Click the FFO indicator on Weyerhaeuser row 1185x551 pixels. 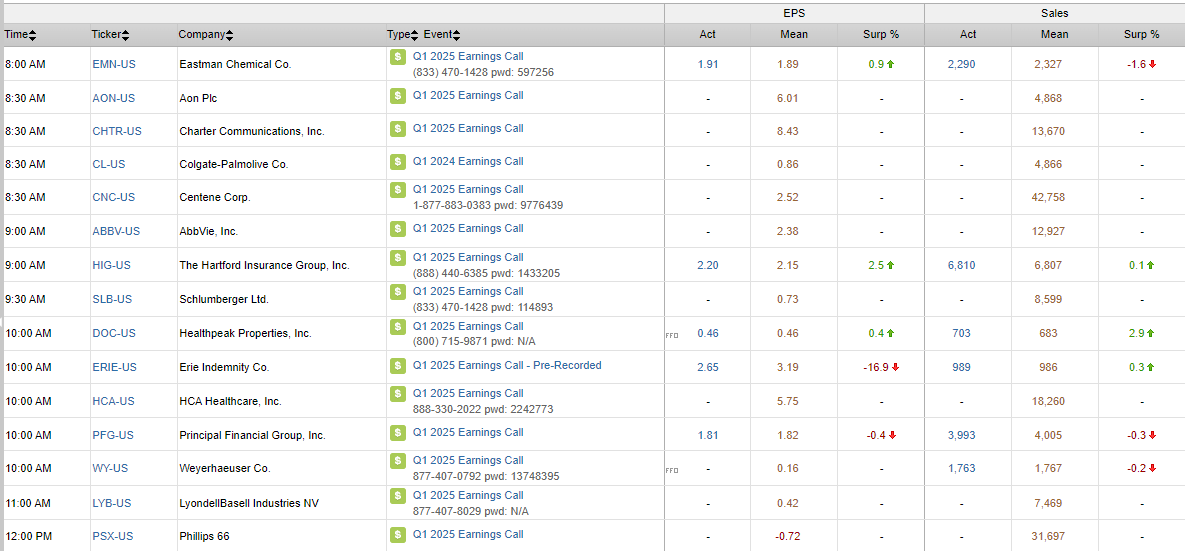click(x=671, y=469)
